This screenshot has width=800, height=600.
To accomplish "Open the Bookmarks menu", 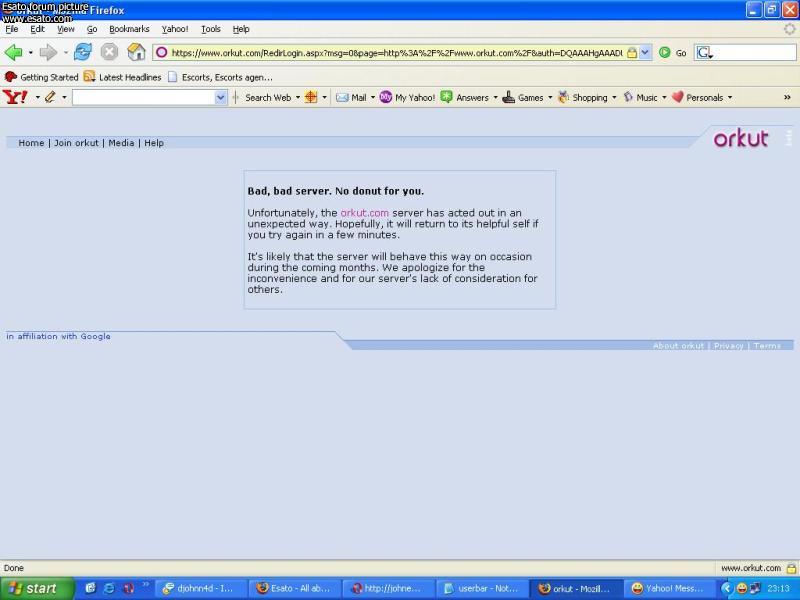I will point(129,29).
